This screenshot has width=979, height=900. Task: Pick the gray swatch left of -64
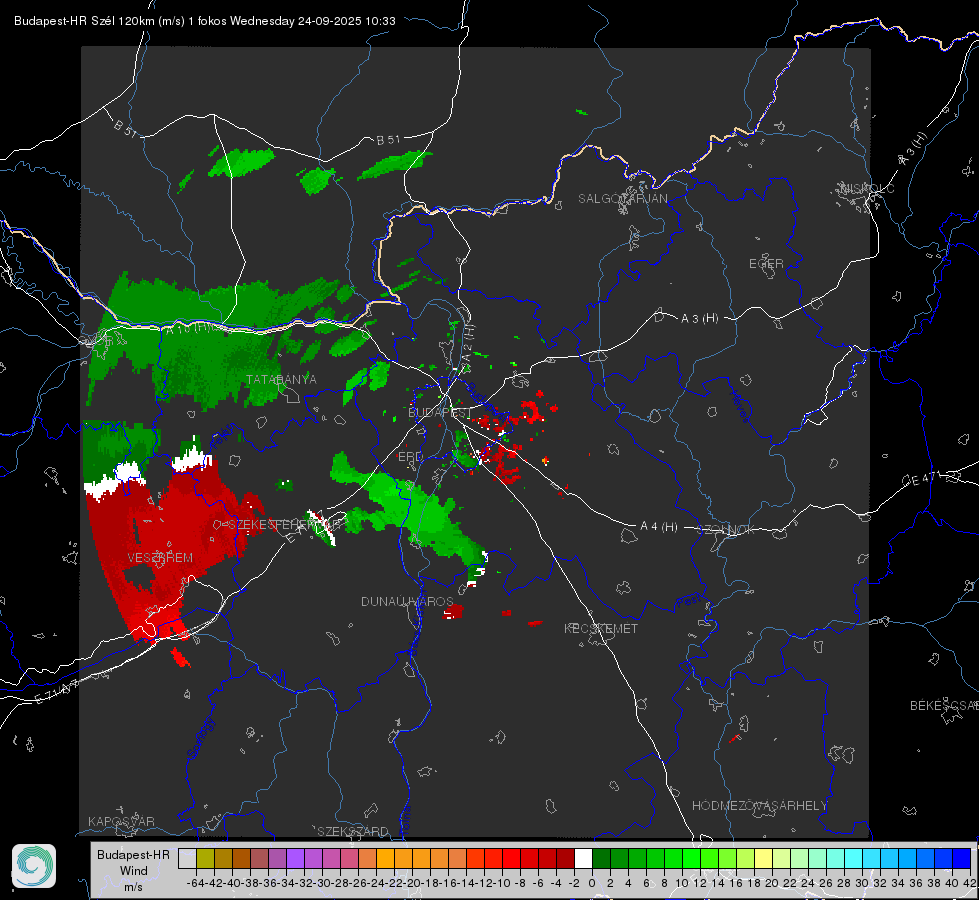click(x=187, y=858)
